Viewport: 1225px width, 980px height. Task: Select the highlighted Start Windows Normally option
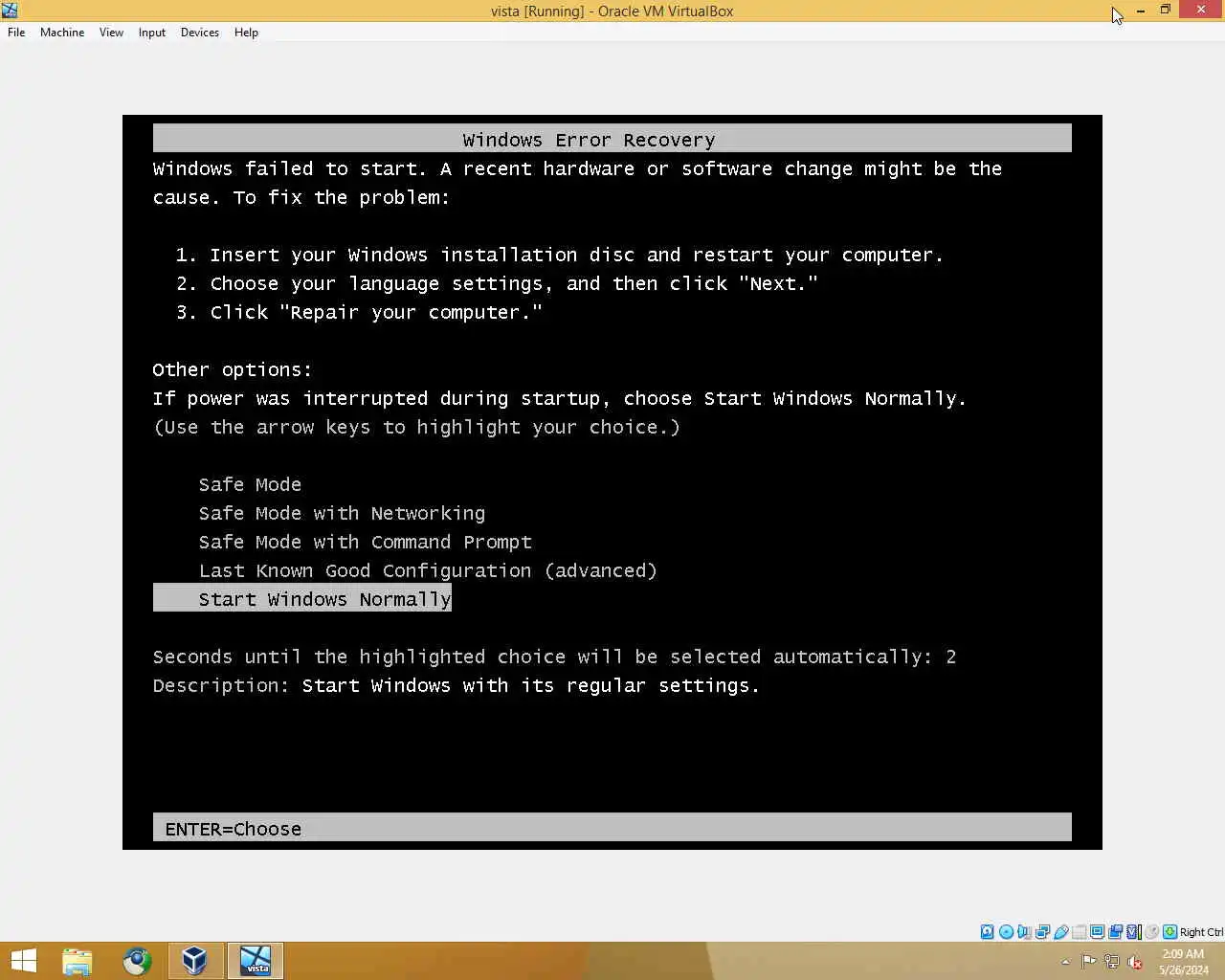tap(302, 599)
